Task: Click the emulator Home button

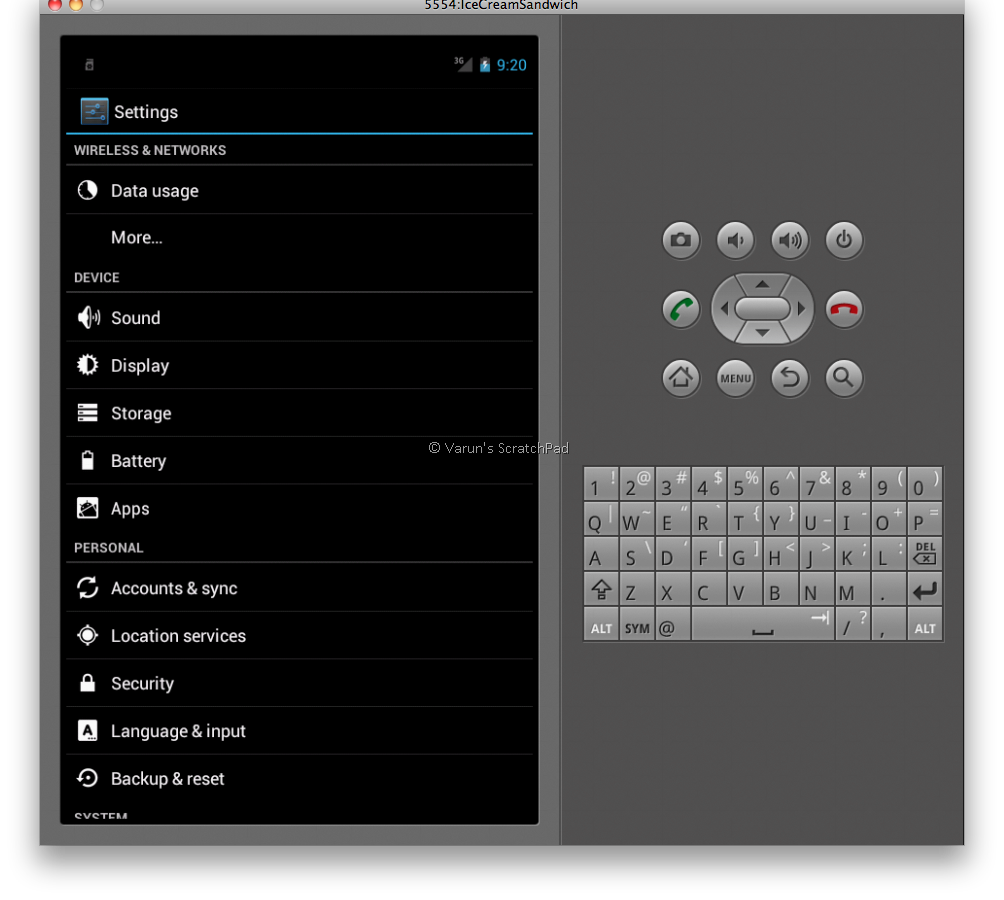Action: (x=680, y=378)
